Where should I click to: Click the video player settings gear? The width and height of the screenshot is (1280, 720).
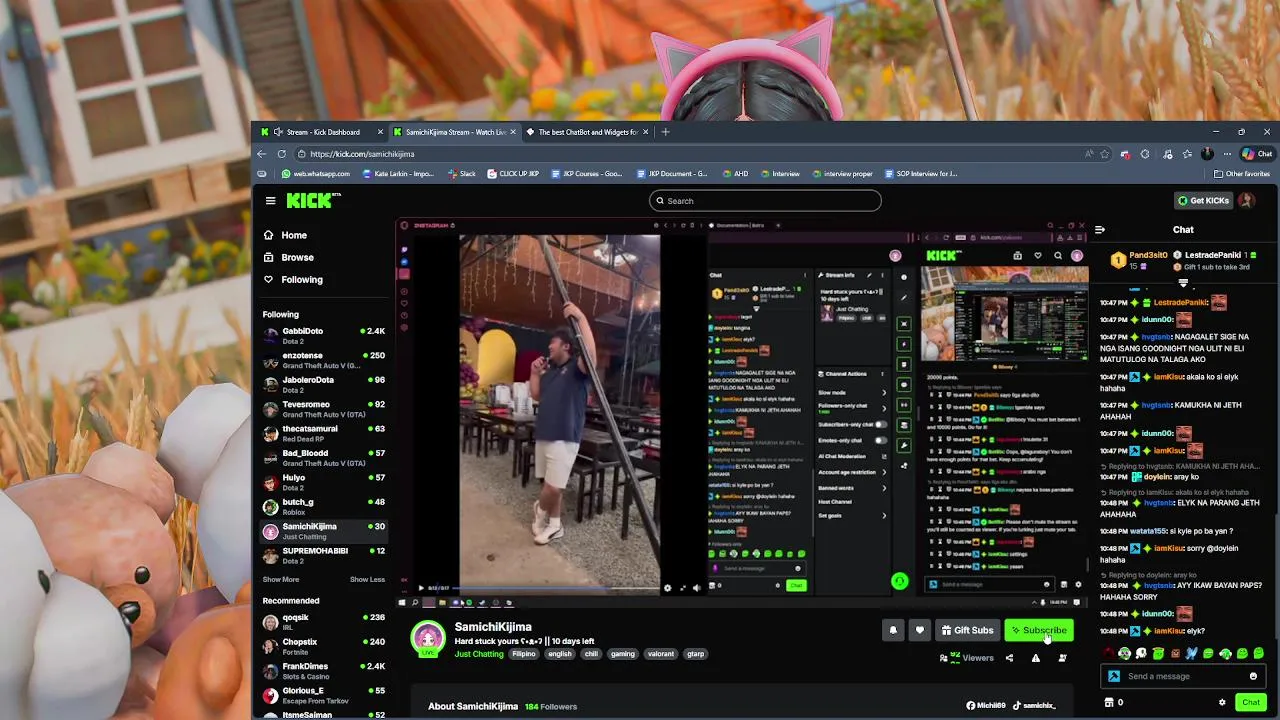667,588
